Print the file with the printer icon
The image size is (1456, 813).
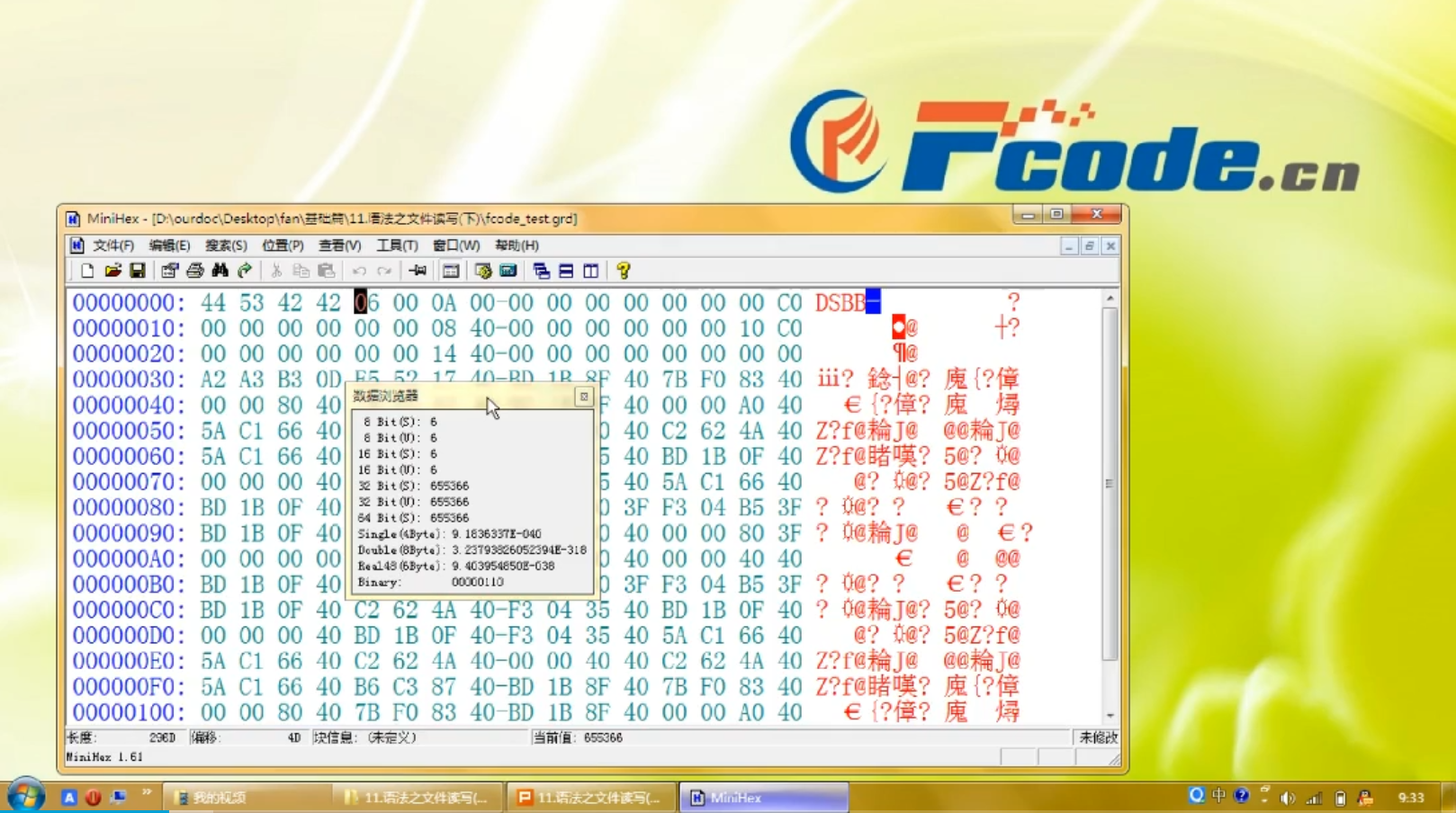[x=194, y=271]
